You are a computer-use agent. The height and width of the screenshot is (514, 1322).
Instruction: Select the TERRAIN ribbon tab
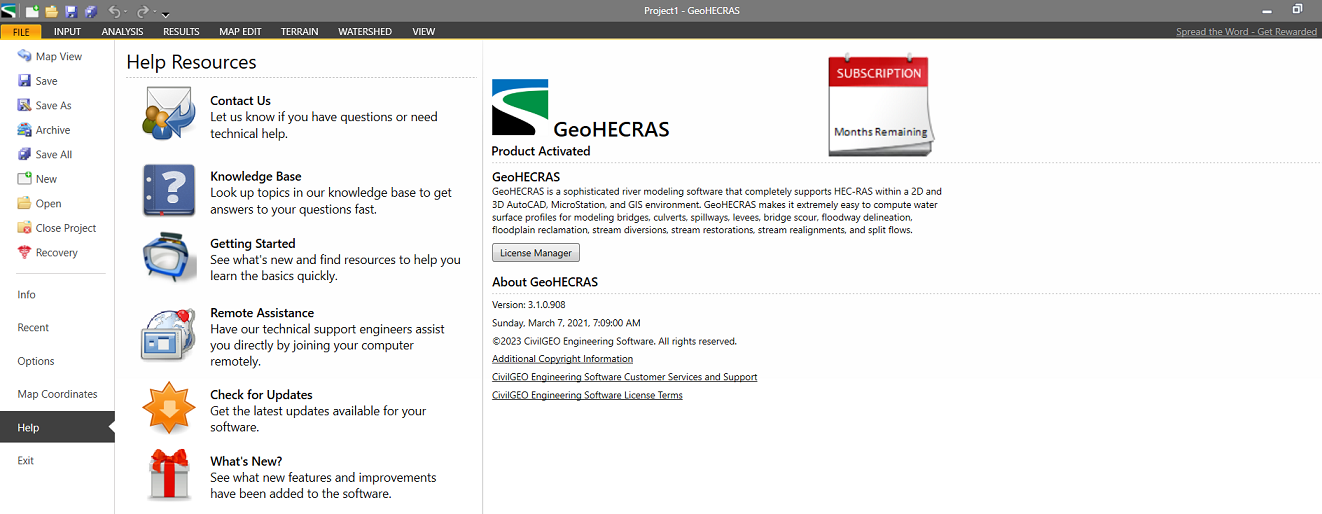click(x=299, y=31)
